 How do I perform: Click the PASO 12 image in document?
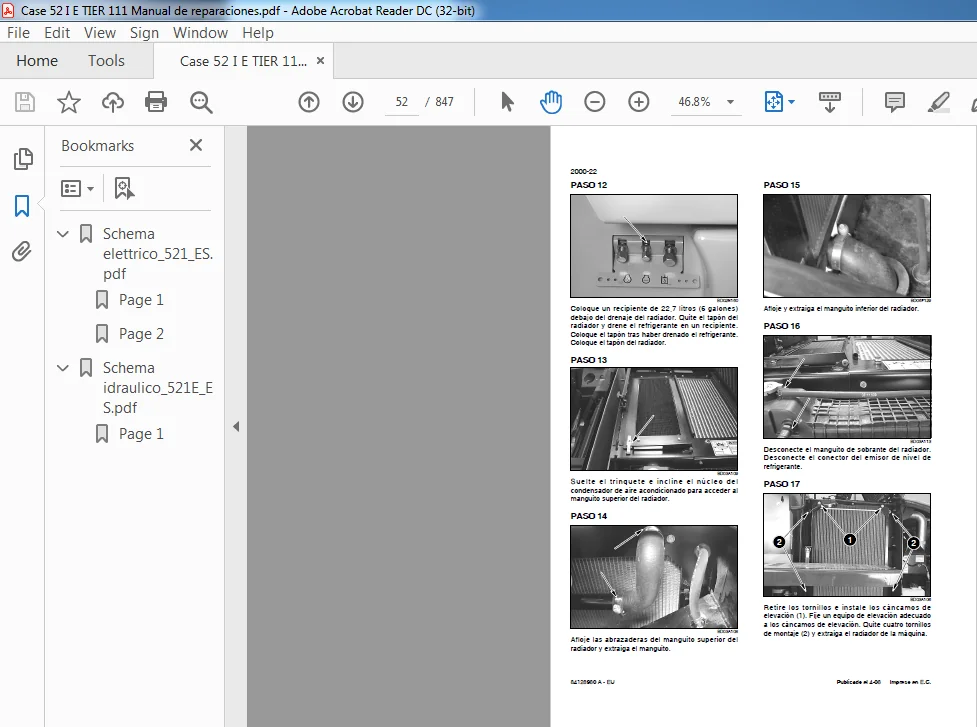pyautogui.click(x=654, y=245)
